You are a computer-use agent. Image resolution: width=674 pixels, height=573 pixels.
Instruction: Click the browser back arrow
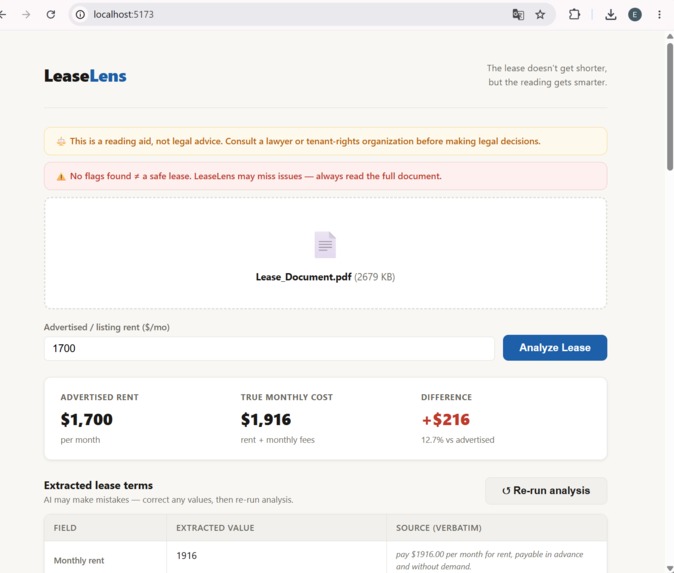coord(3,15)
